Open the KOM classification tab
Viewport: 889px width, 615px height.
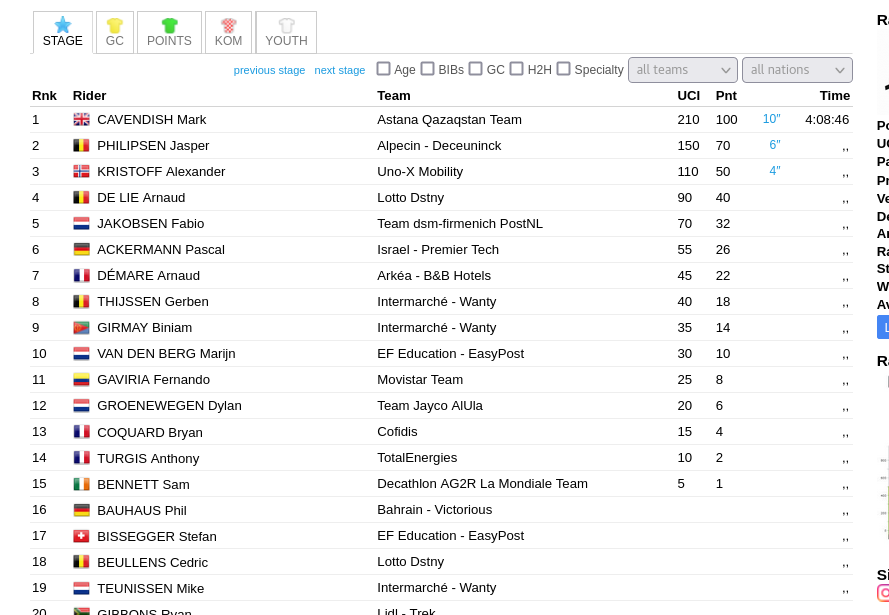coord(228,33)
